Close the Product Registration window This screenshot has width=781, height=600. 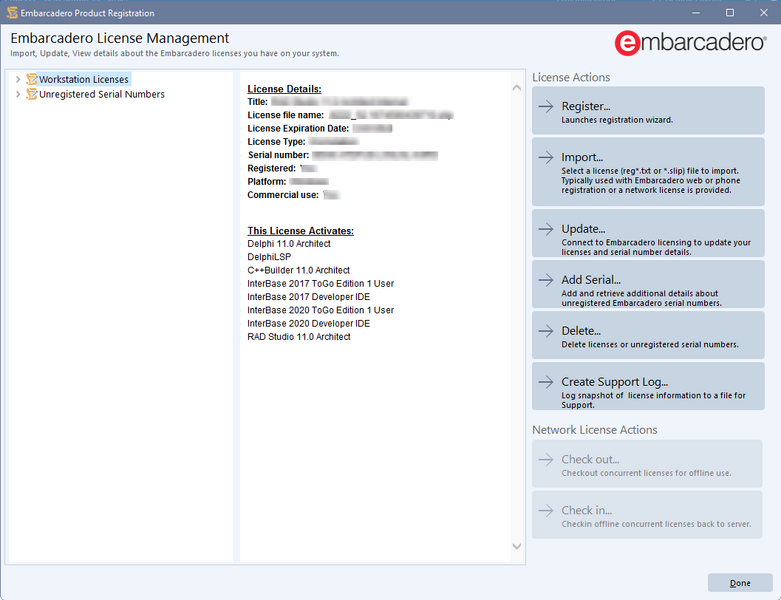tap(764, 13)
